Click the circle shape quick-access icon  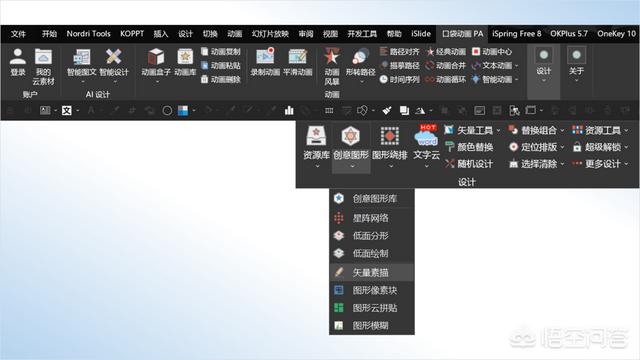coord(167,110)
